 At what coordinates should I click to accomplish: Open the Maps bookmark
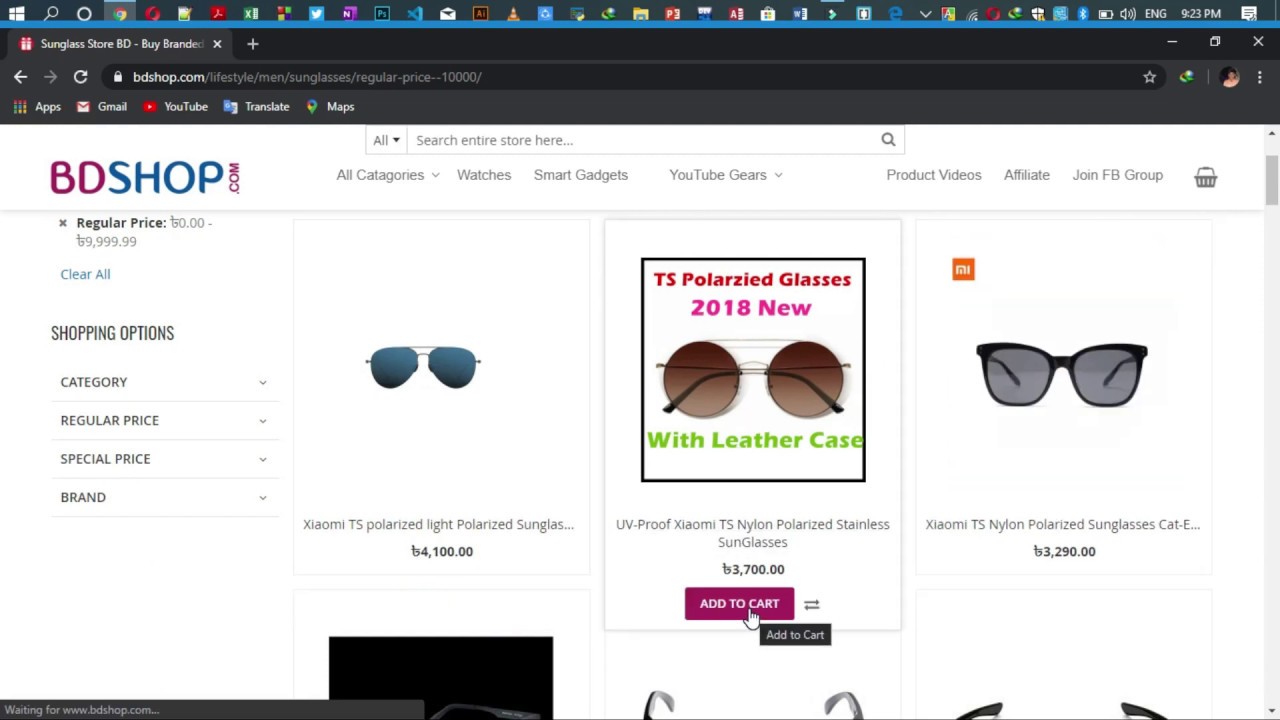(x=330, y=107)
